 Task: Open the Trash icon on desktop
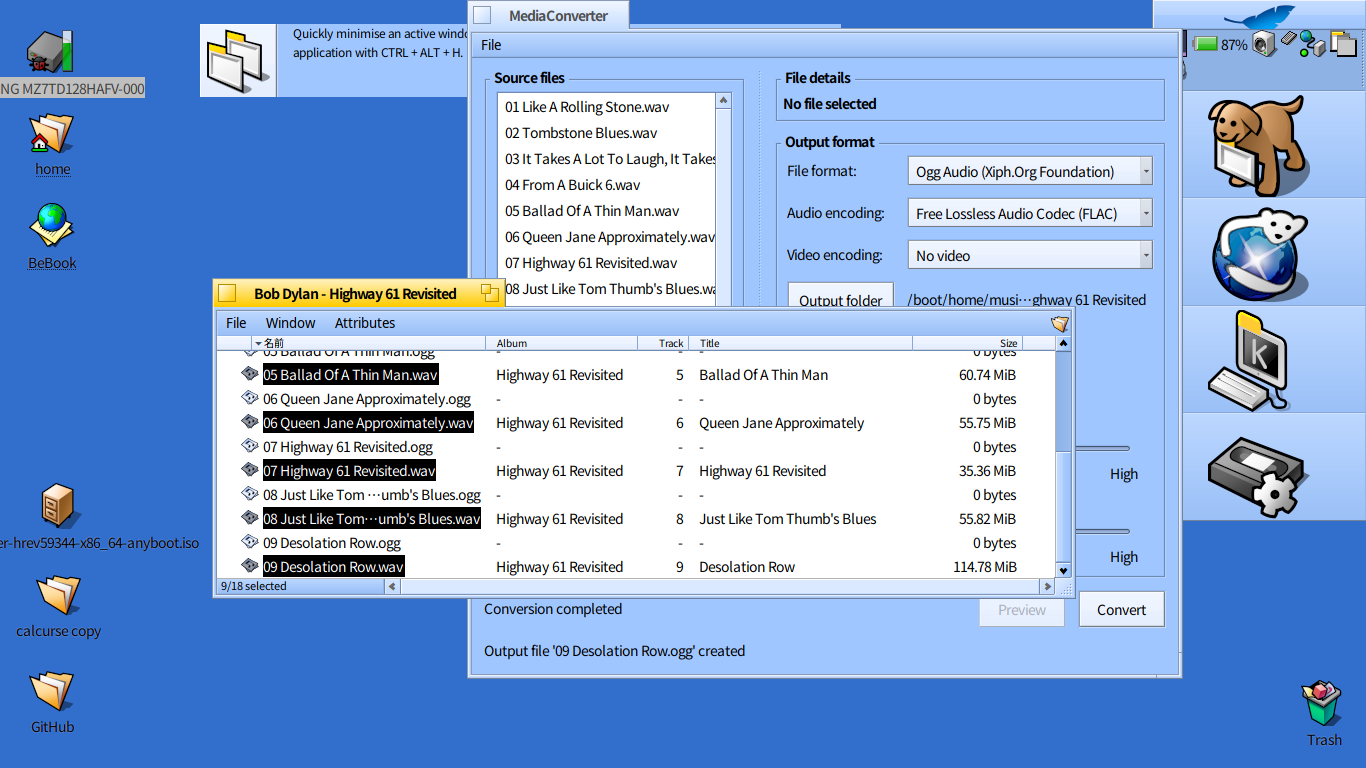point(1323,704)
